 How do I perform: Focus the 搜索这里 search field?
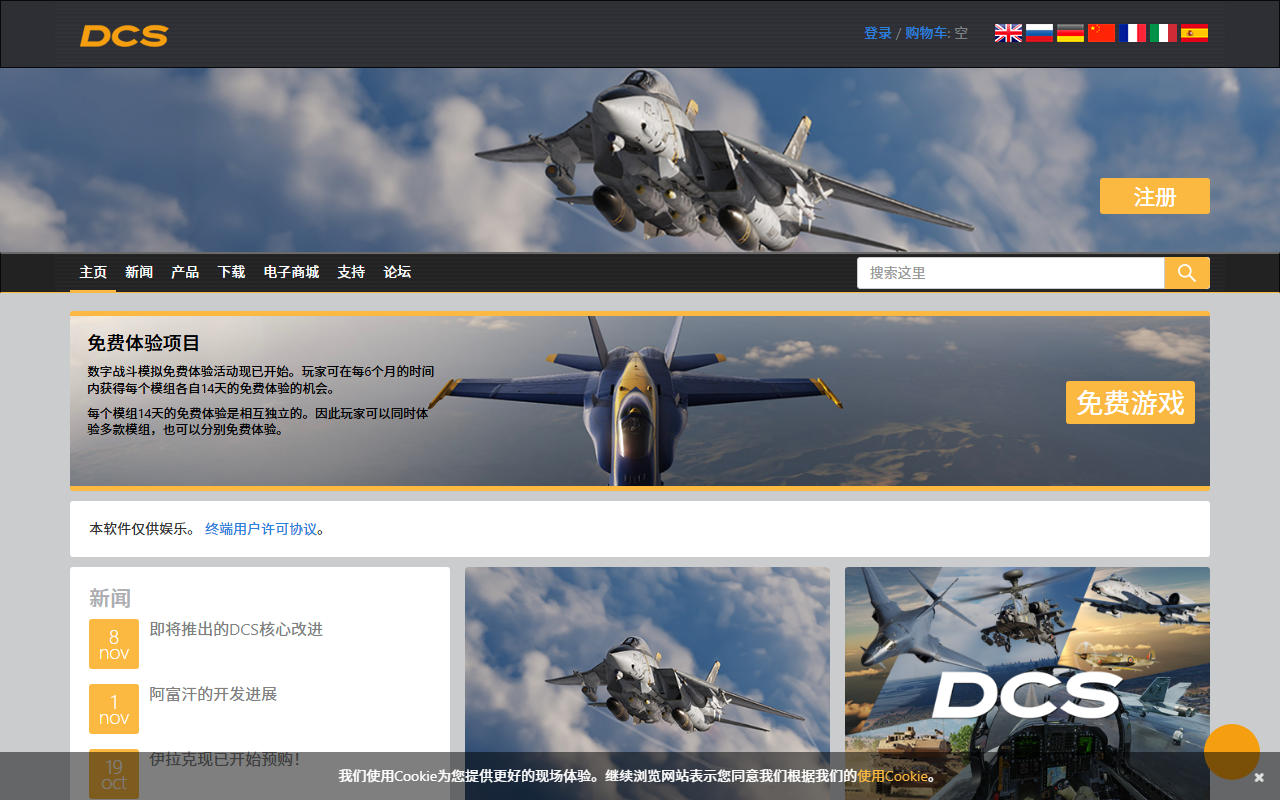coord(1011,273)
